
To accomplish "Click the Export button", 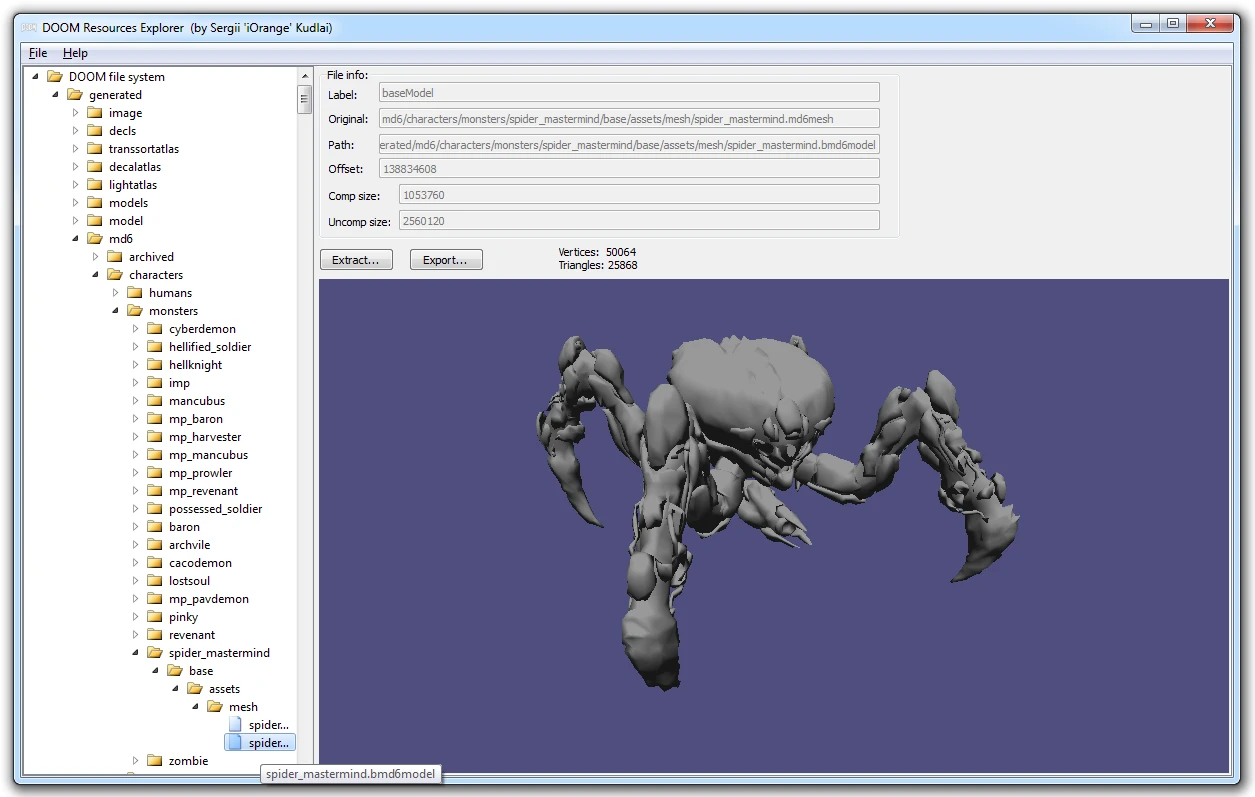I will (x=446, y=258).
